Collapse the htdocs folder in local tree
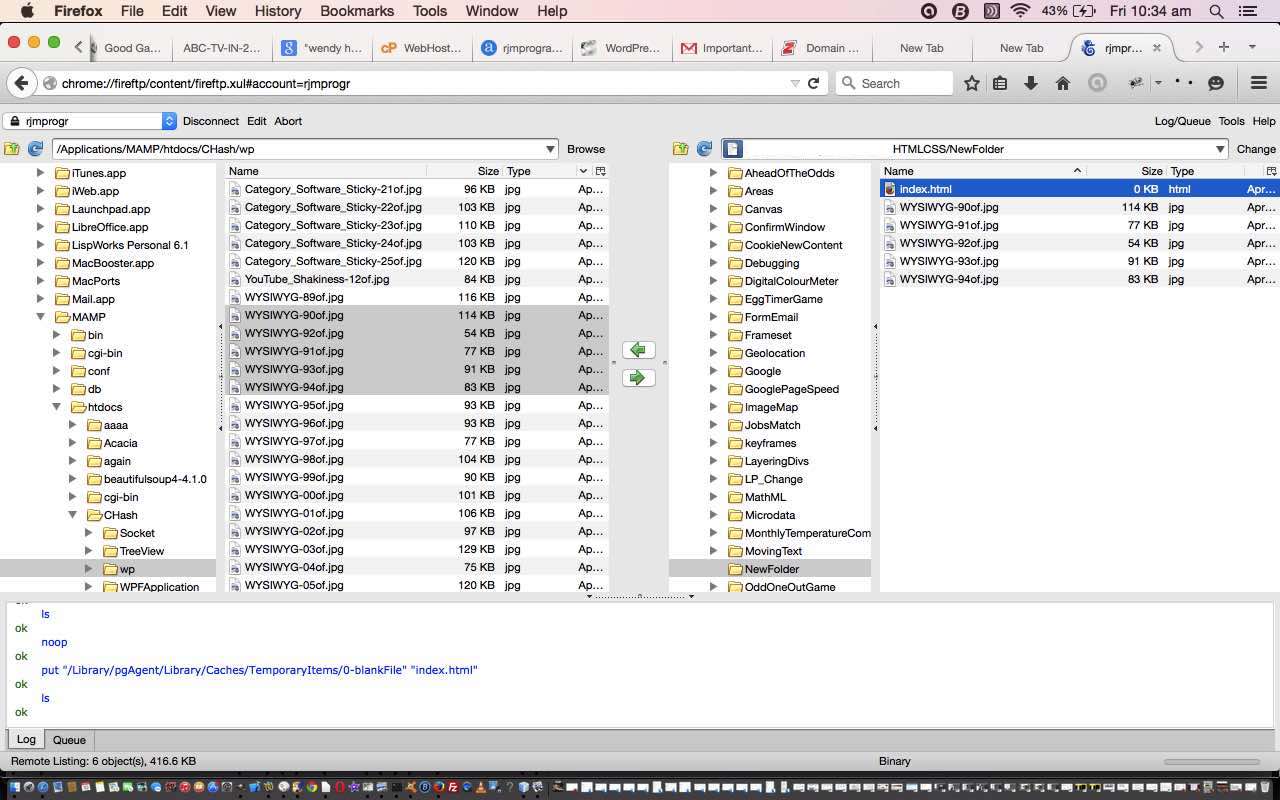 56,407
